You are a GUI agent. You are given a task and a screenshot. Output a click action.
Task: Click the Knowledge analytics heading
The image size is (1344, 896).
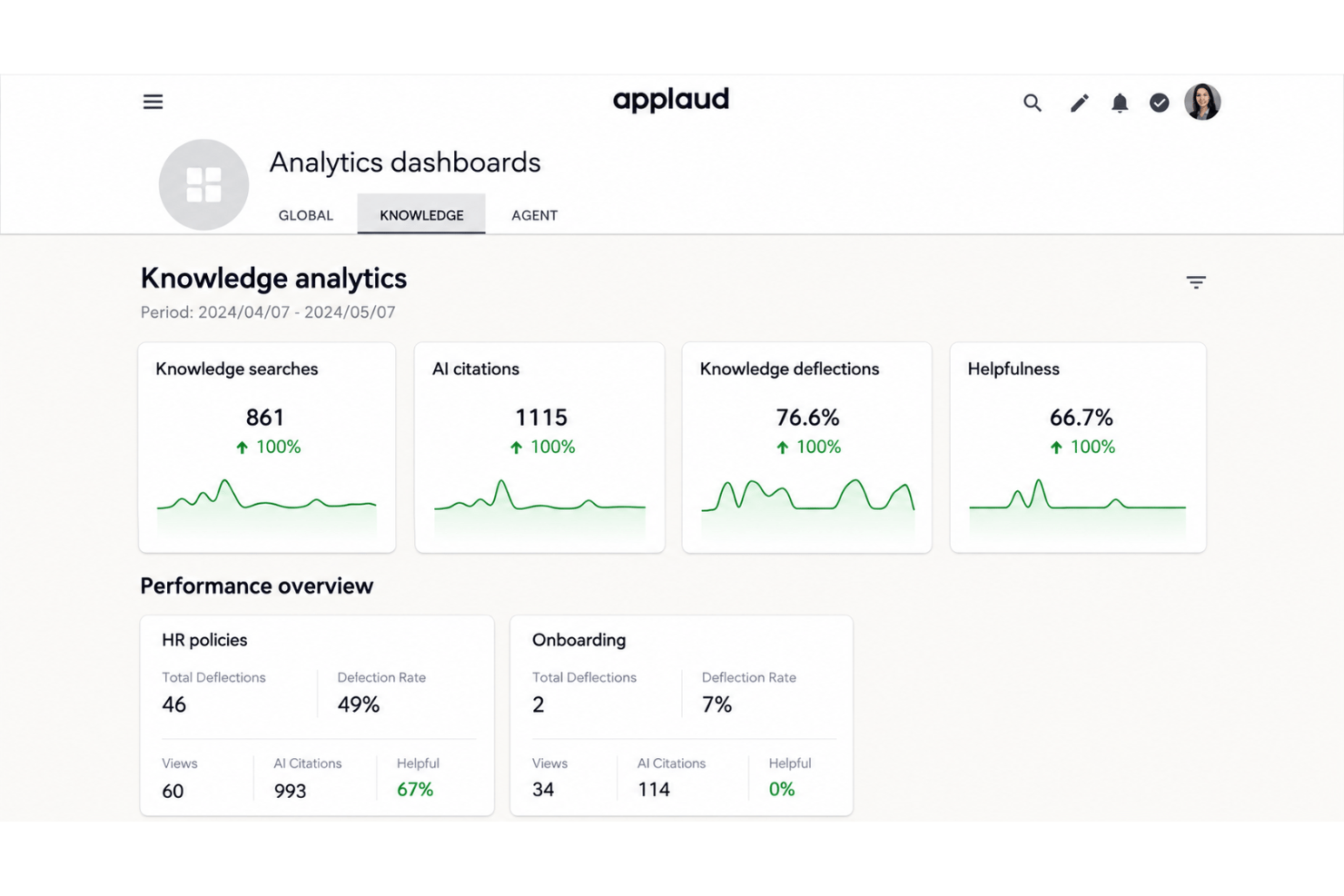point(273,278)
